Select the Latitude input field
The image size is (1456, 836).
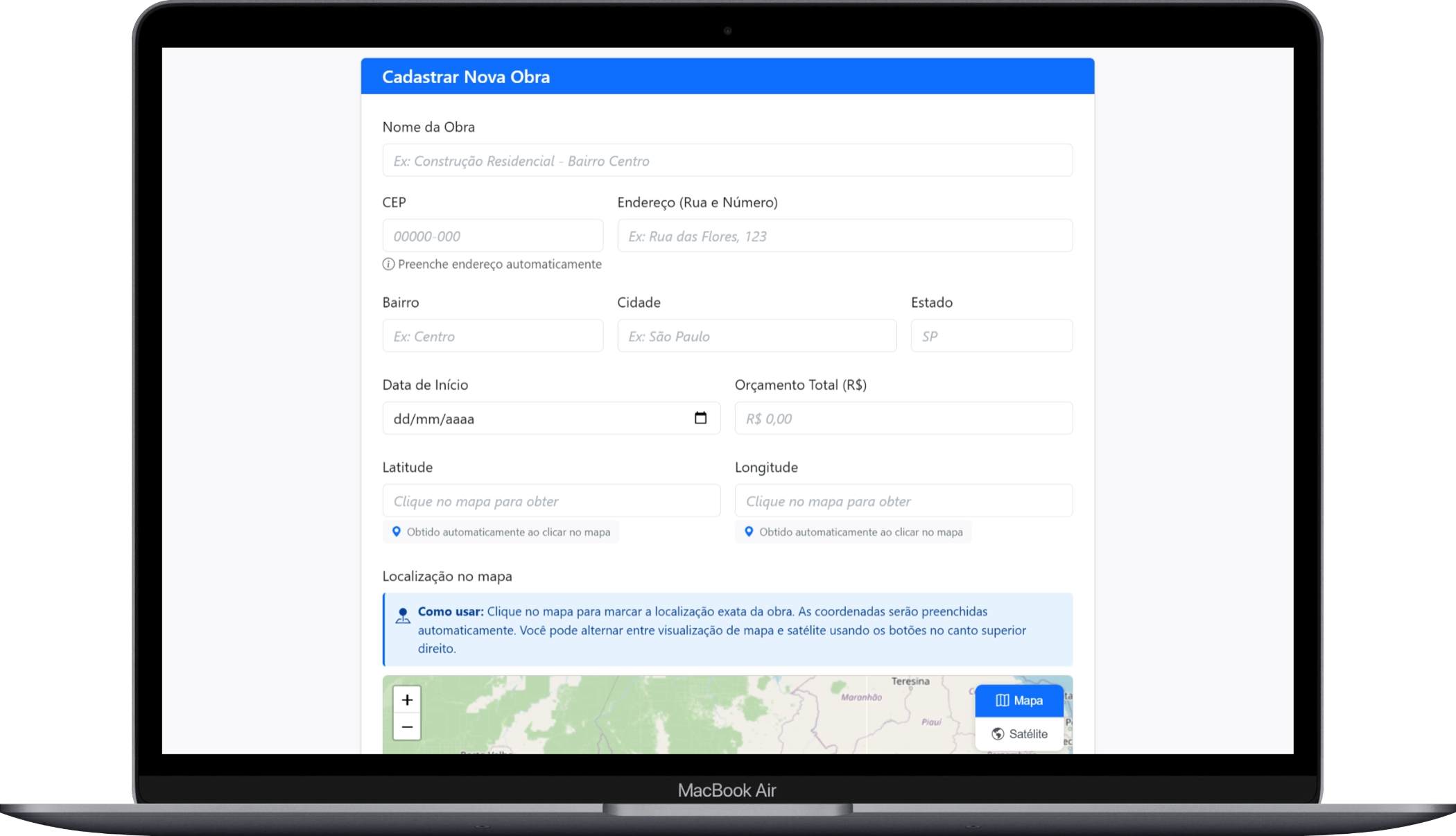pos(551,501)
